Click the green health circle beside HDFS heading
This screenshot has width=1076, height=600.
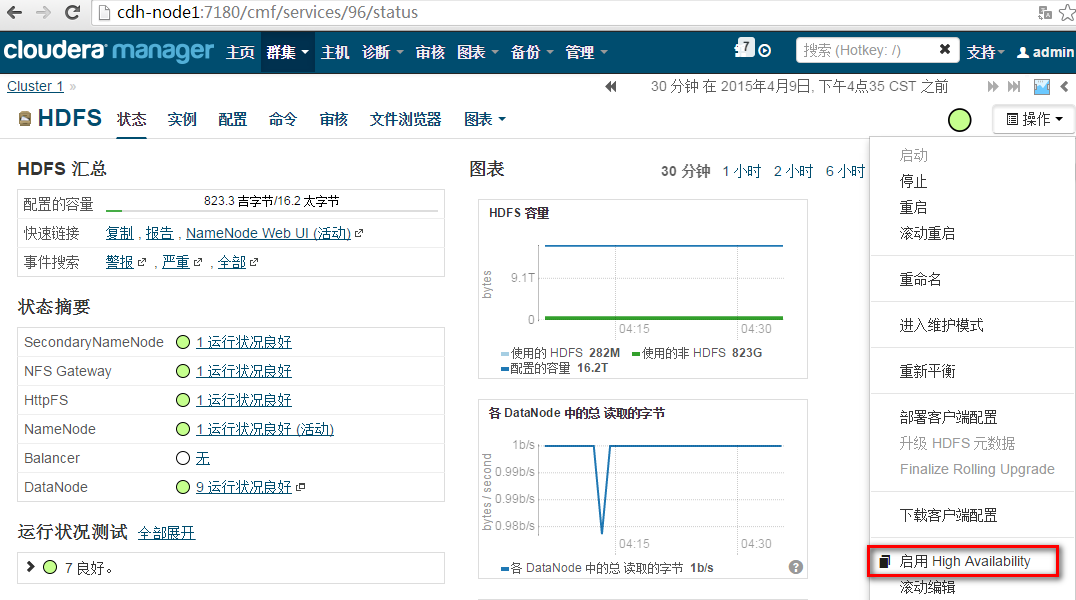click(x=959, y=120)
